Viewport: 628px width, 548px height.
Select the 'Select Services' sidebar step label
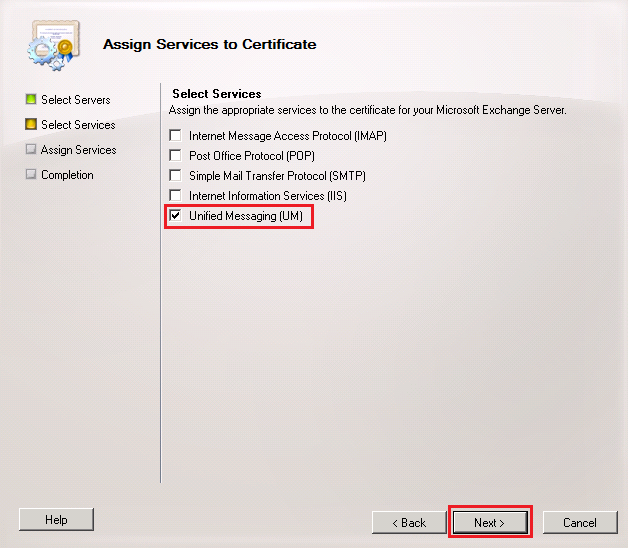pos(78,125)
